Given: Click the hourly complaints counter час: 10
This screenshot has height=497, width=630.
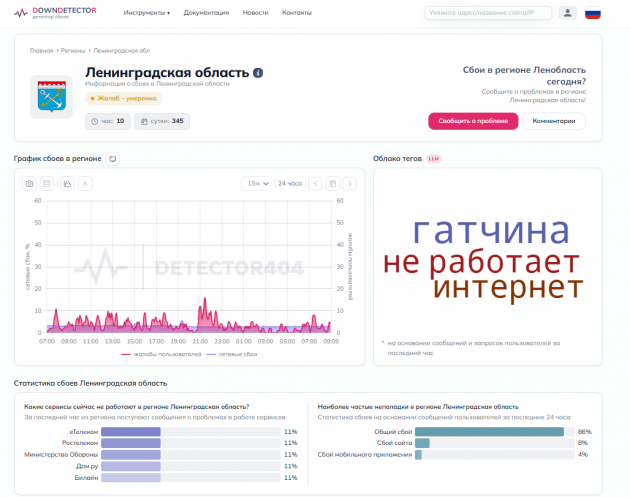Looking at the screenshot, I should [x=108, y=121].
